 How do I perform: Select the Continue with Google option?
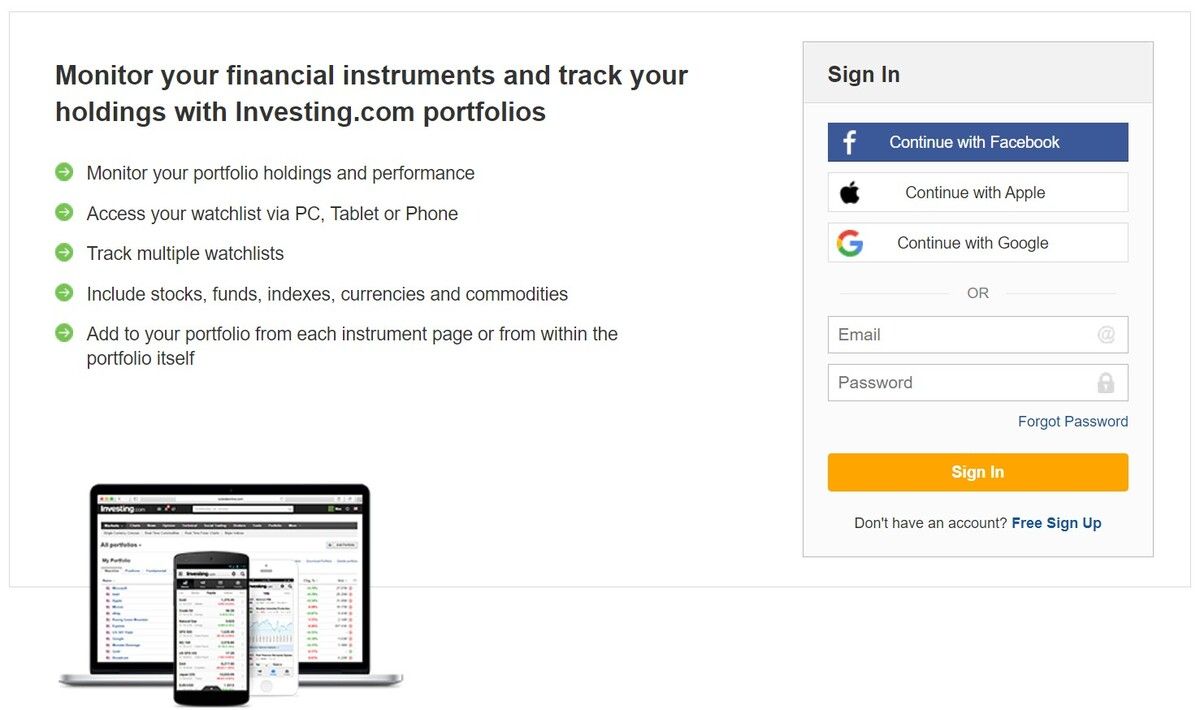(x=977, y=242)
